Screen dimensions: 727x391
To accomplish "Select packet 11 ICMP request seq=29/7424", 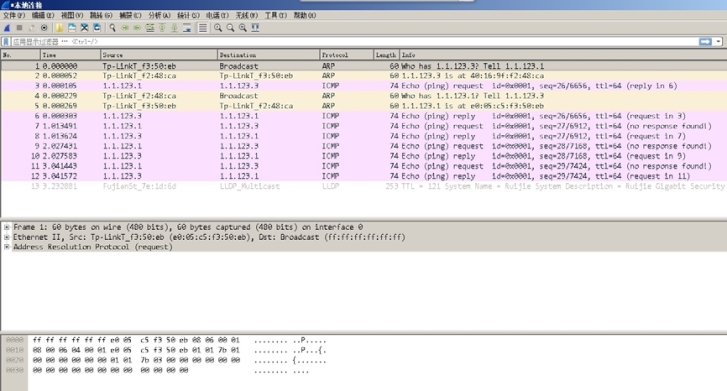I will click(x=364, y=166).
